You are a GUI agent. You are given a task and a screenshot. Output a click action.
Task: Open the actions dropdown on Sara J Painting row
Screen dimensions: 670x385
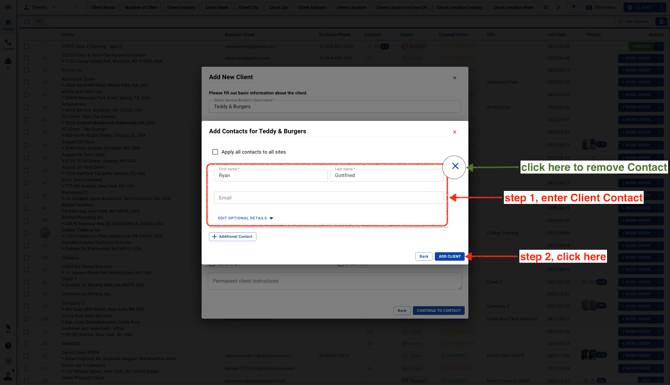click(658, 46)
